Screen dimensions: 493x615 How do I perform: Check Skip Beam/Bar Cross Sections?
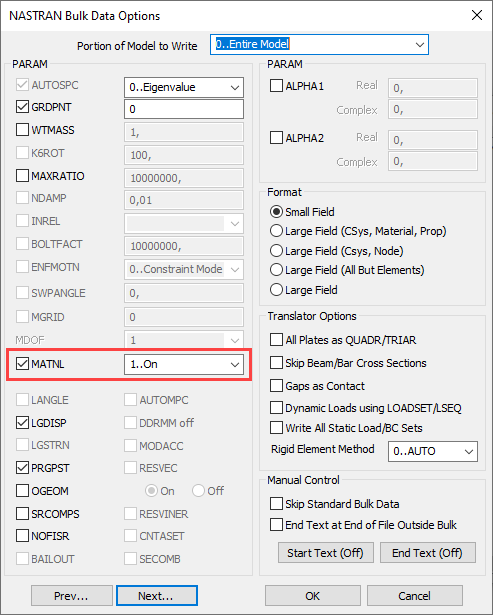point(276,363)
